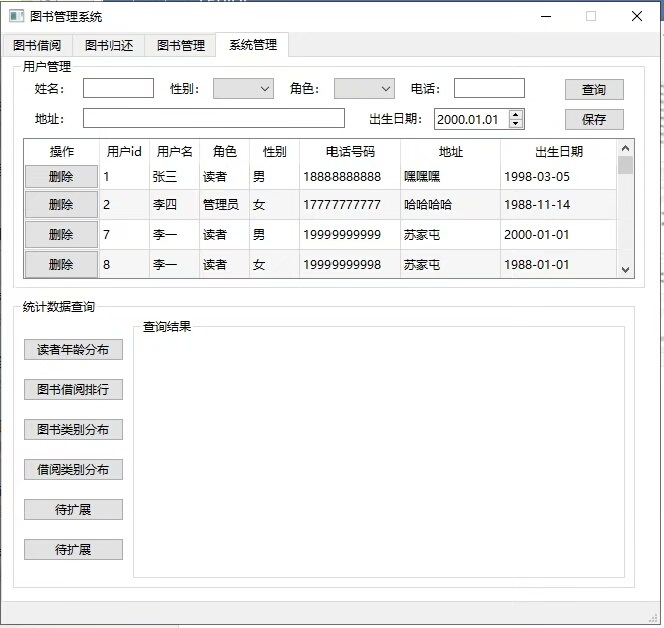Select address cell 哈哈哈哈

(451, 205)
